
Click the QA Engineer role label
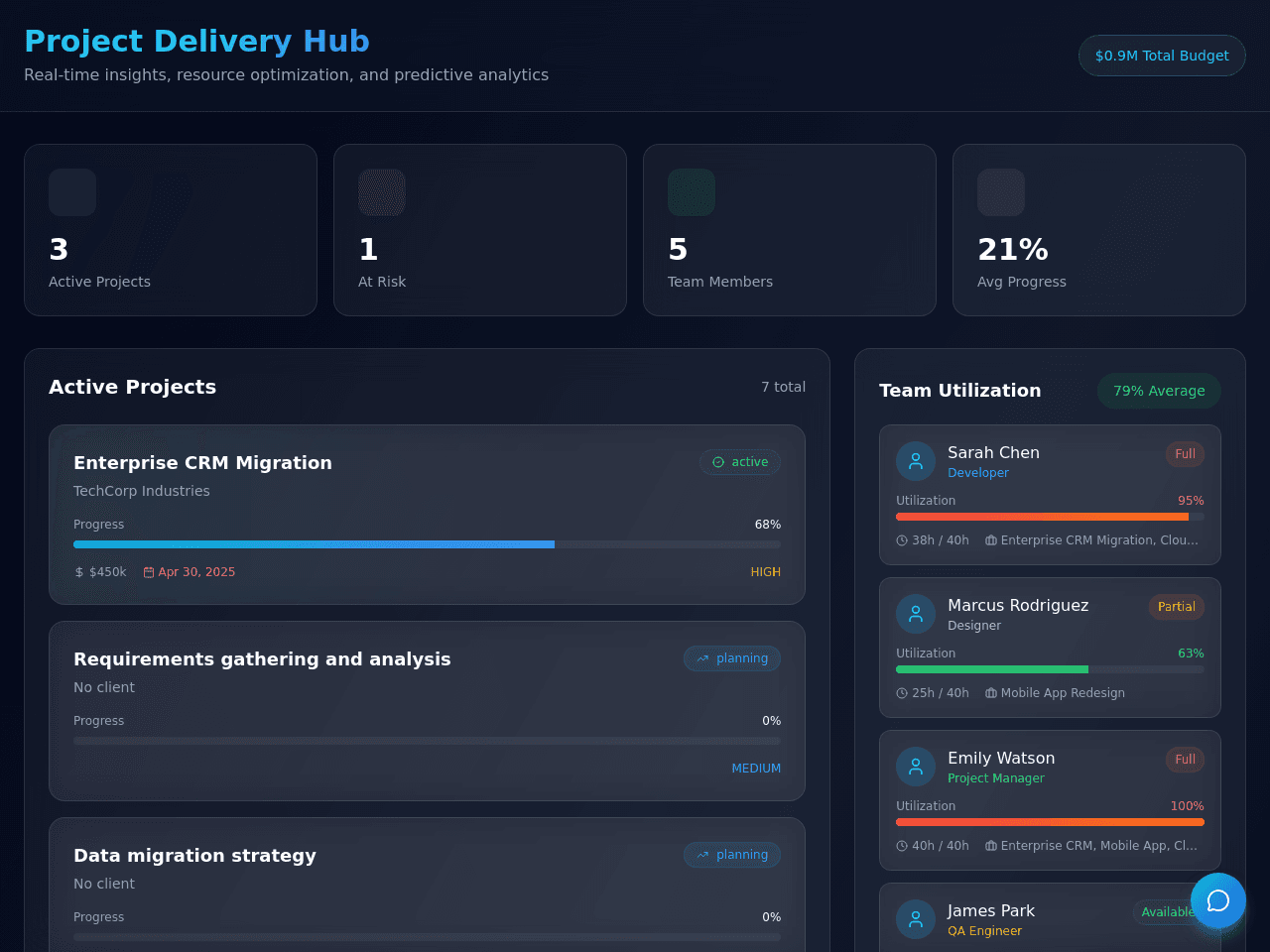(x=984, y=931)
